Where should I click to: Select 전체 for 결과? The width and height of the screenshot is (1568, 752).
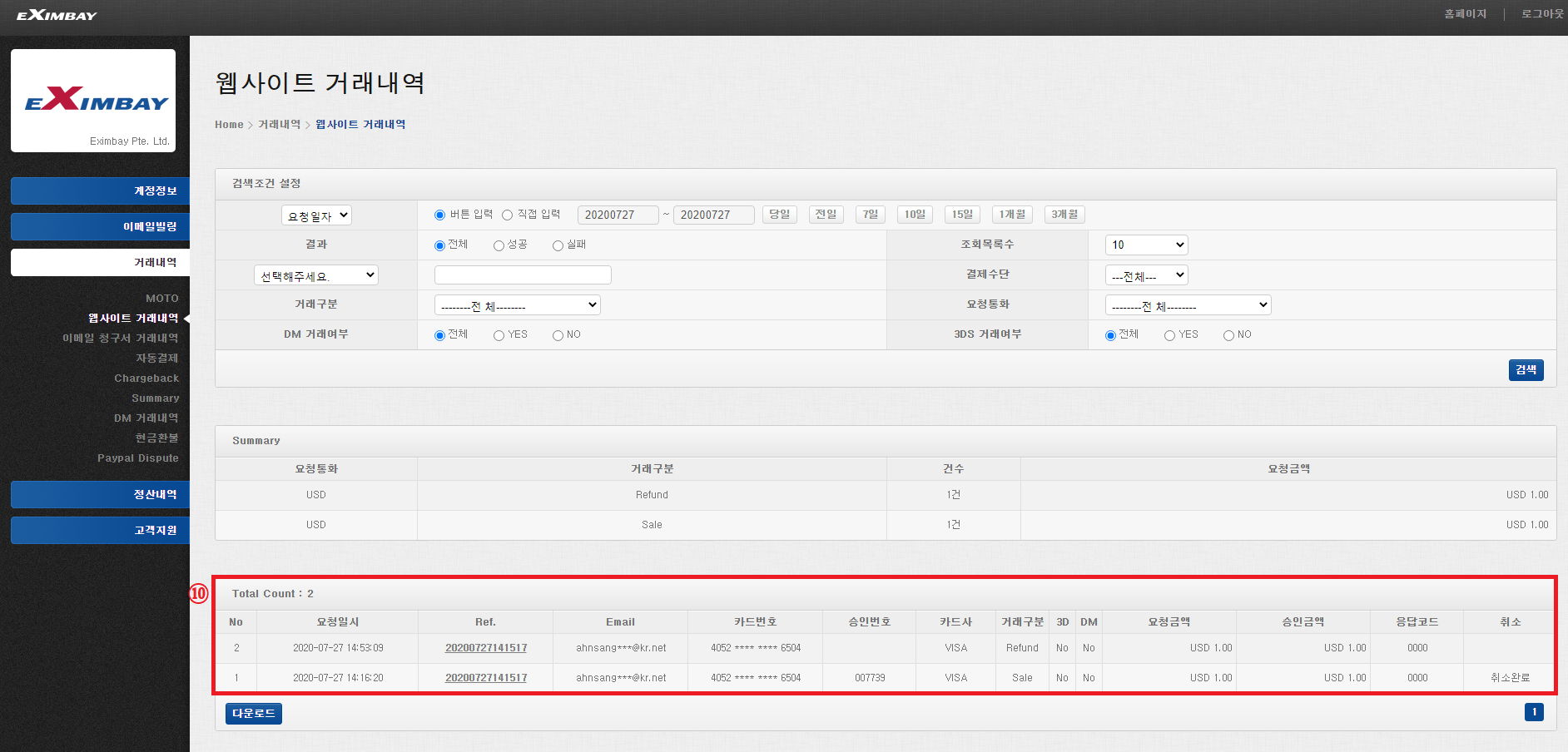coord(439,245)
